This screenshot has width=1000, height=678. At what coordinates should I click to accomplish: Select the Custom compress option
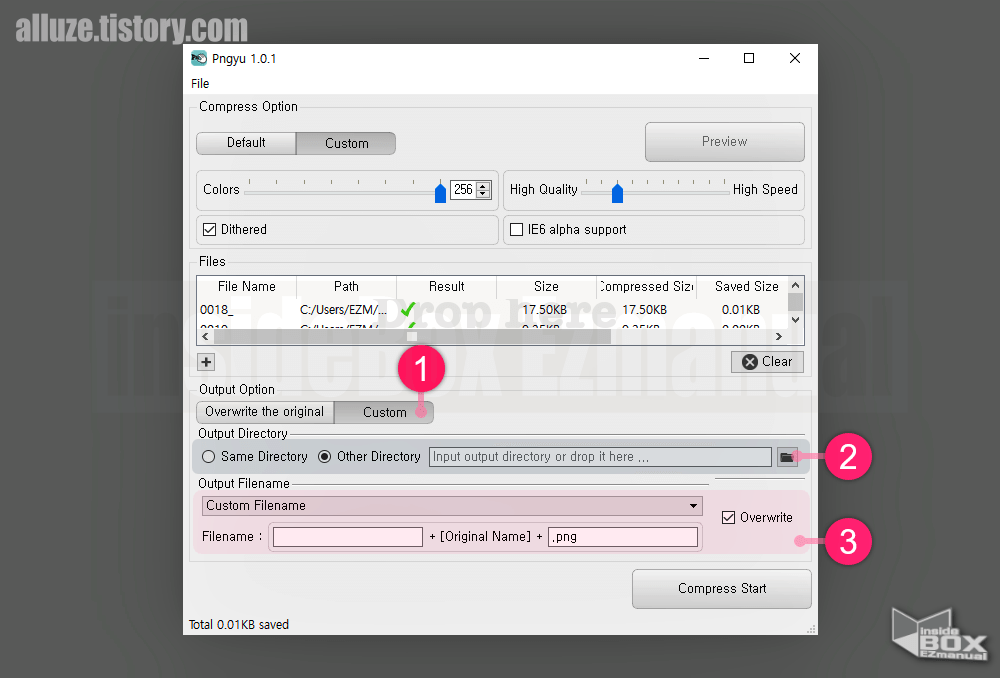click(x=346, y=143)
